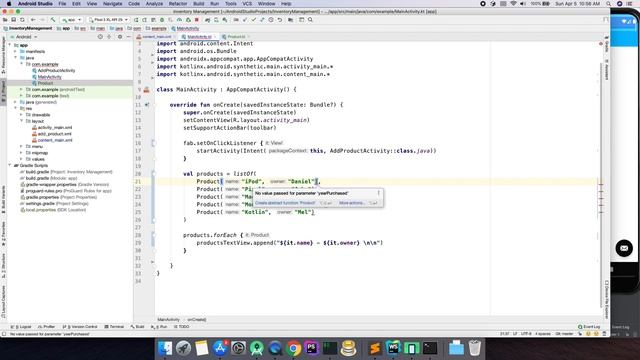Viewport: 640px width, 360px height.
Task: Expand the com.example (androidTest) package
Action: tap(22, 89)
